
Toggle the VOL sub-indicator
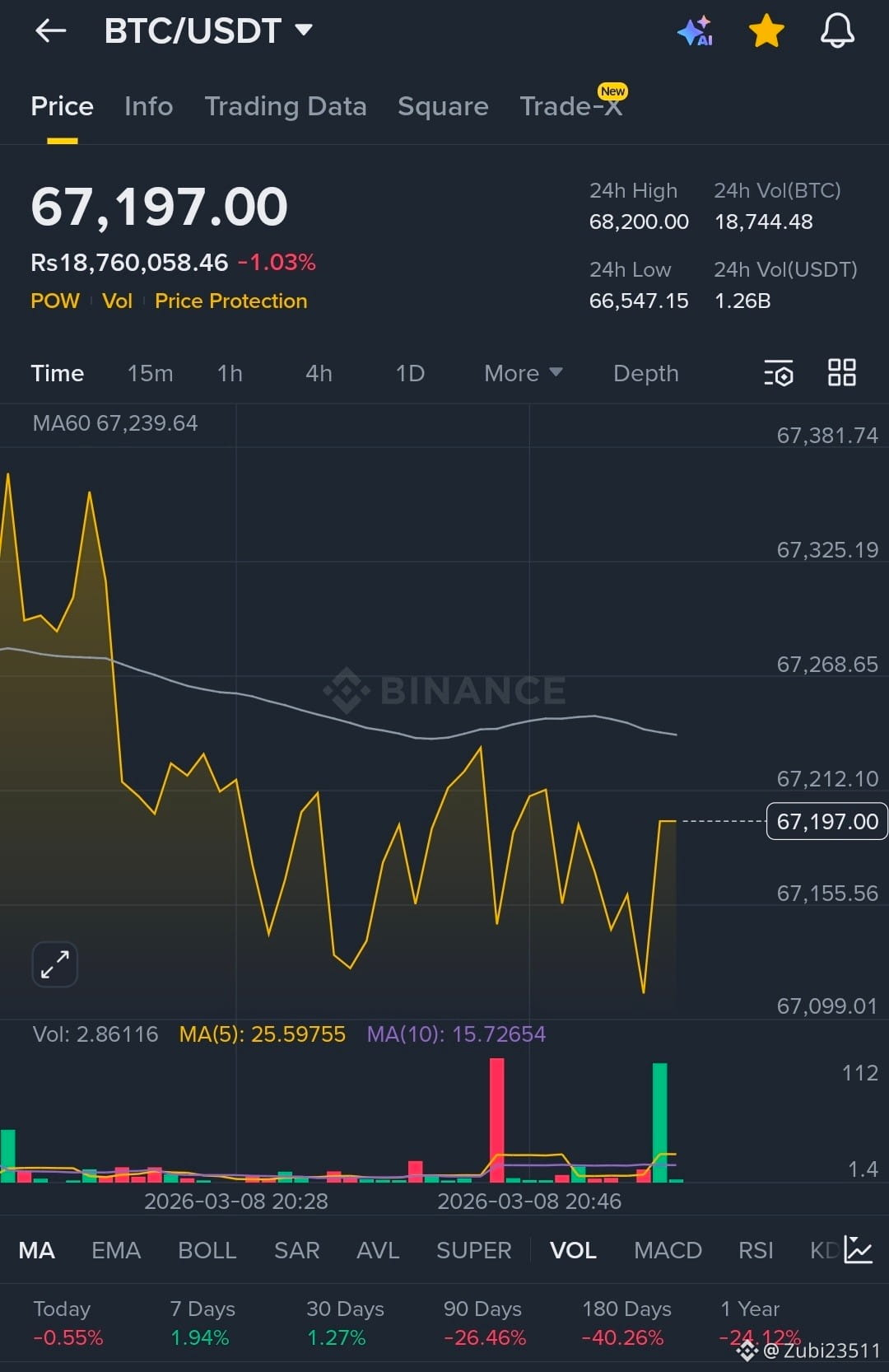573,1250
